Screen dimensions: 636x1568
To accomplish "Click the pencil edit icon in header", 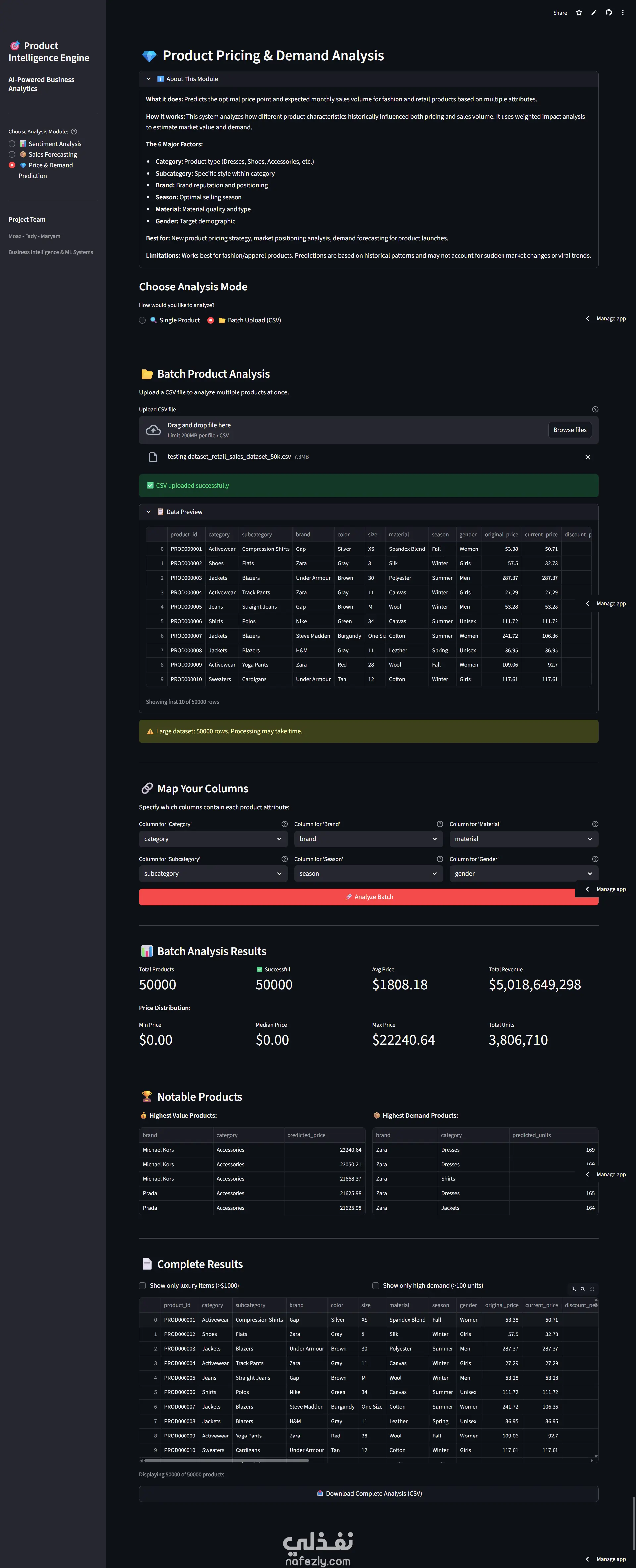I will click(x=593, y=13).
